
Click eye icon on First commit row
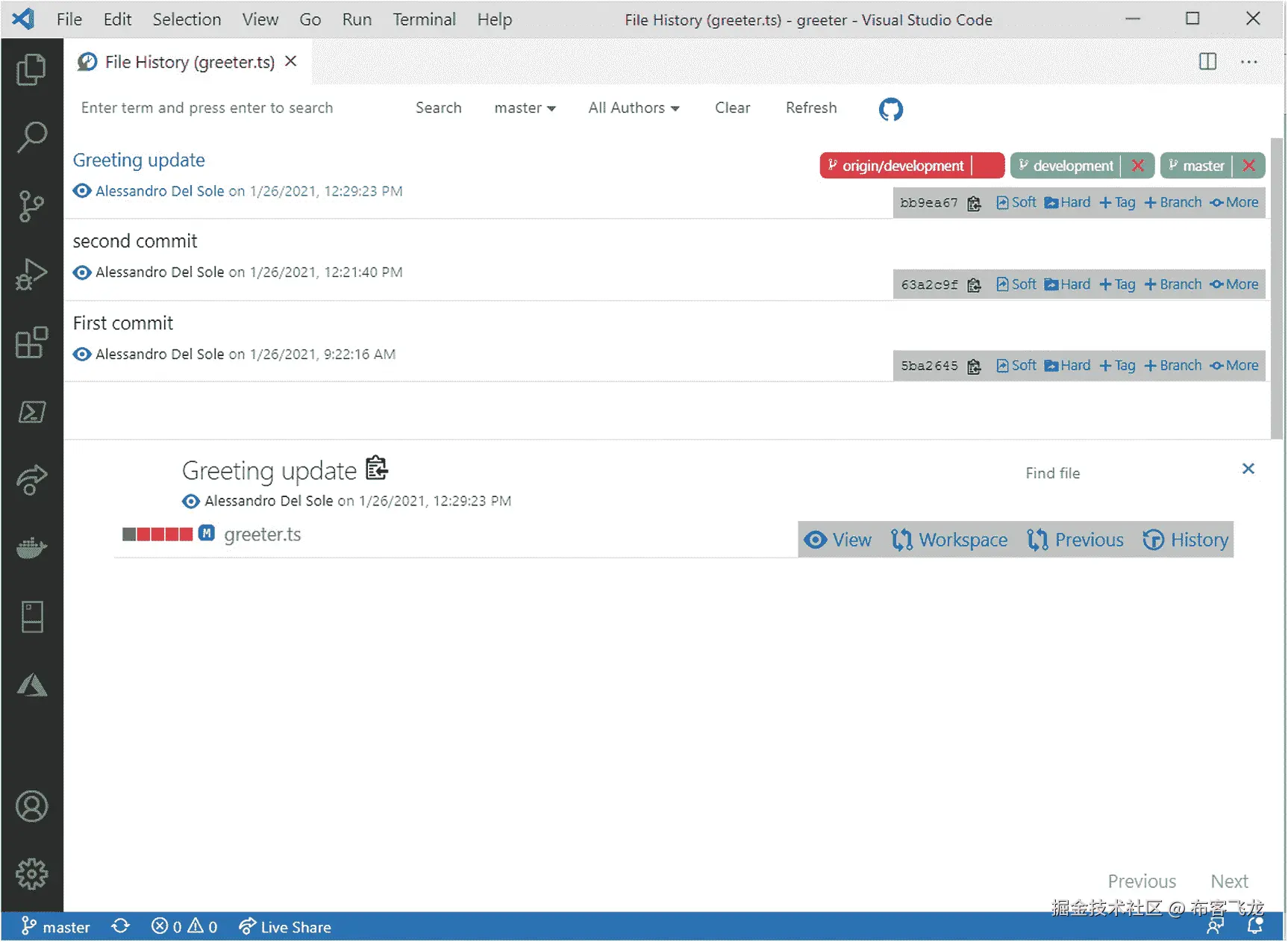tap(82, 355)
